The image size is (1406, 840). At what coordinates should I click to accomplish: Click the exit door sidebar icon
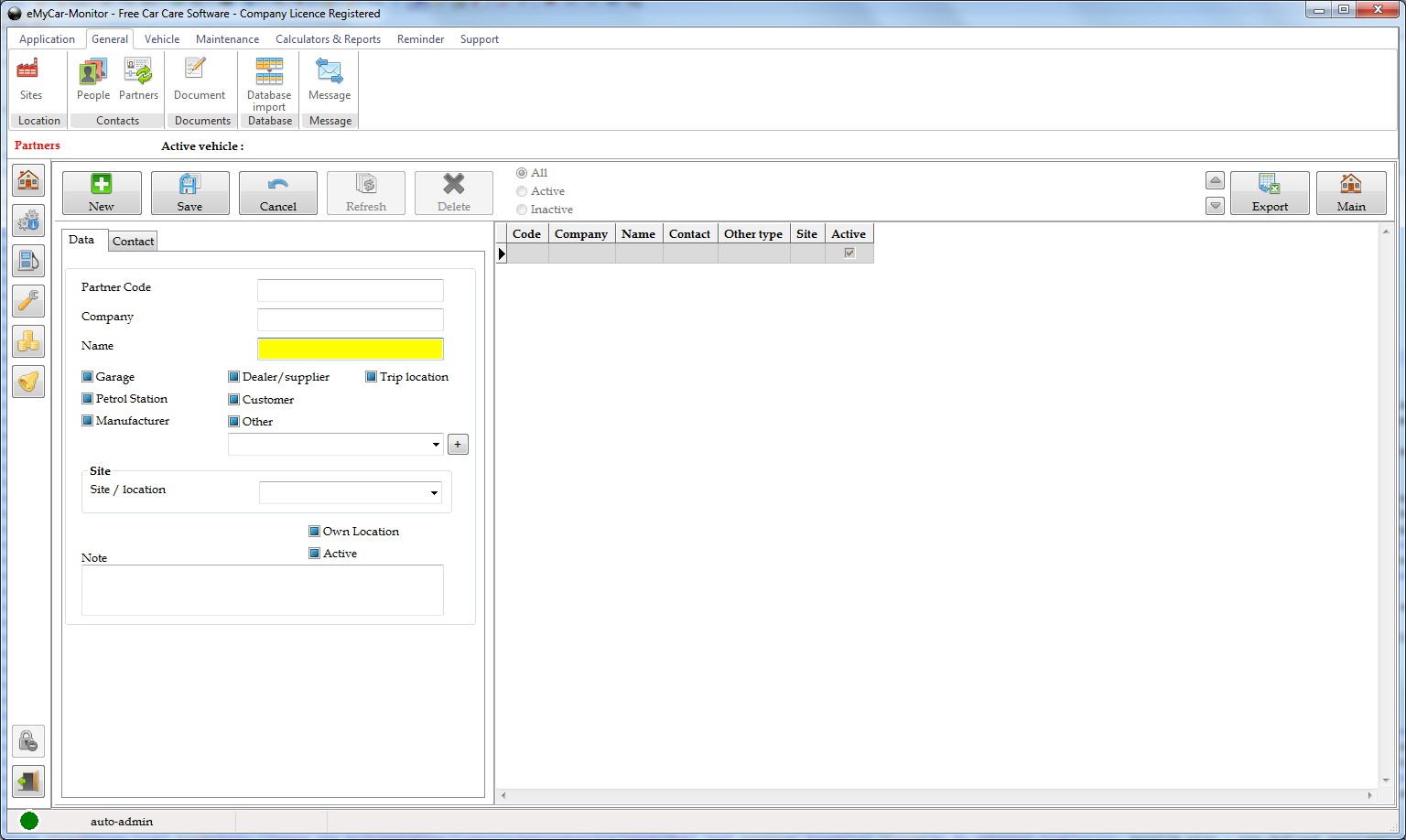coord(28,781)
